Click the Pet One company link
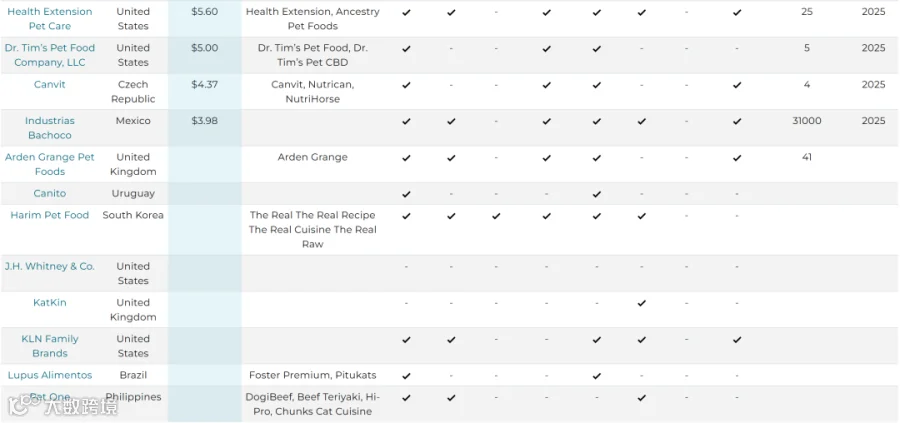900x423 pixels. coord(49,397)
